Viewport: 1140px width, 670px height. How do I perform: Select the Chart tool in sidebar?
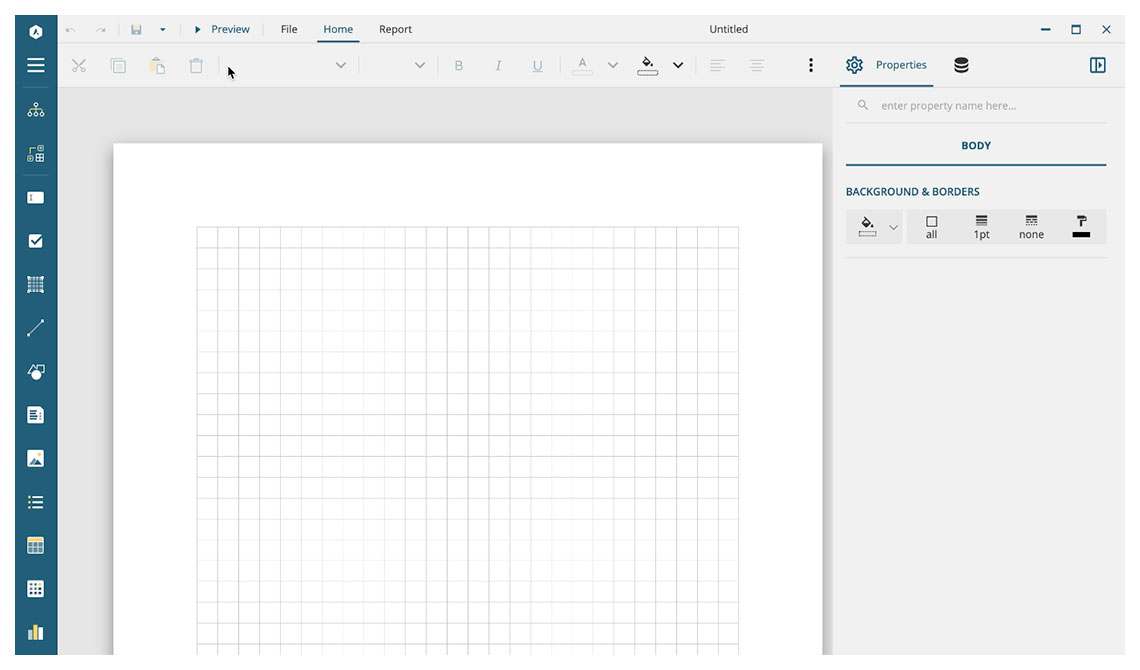[36, 632]
